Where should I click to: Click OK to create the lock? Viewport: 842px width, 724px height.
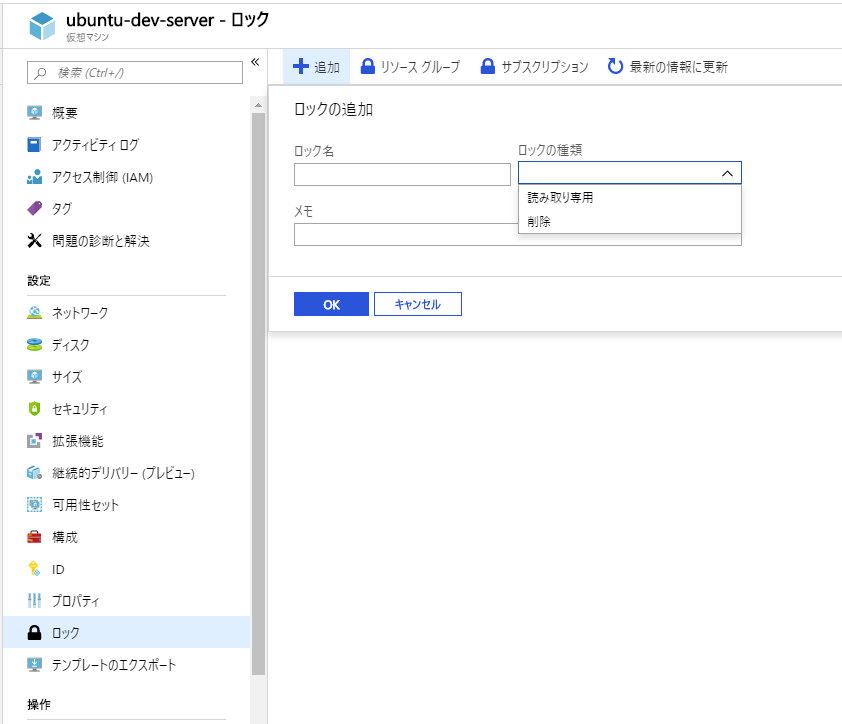coord(331,303)
